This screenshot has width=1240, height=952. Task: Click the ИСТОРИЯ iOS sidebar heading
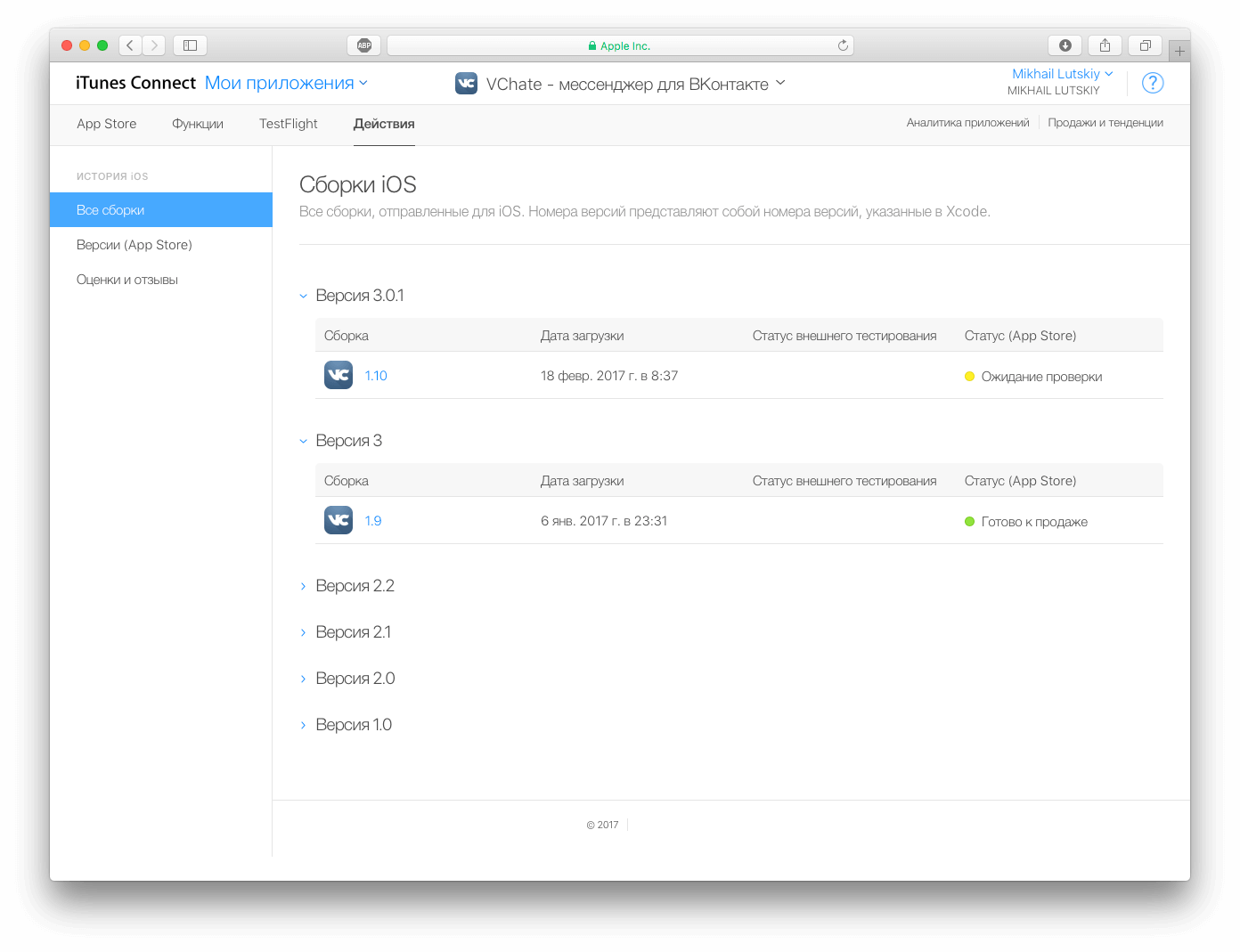click(x=112, y=176)
